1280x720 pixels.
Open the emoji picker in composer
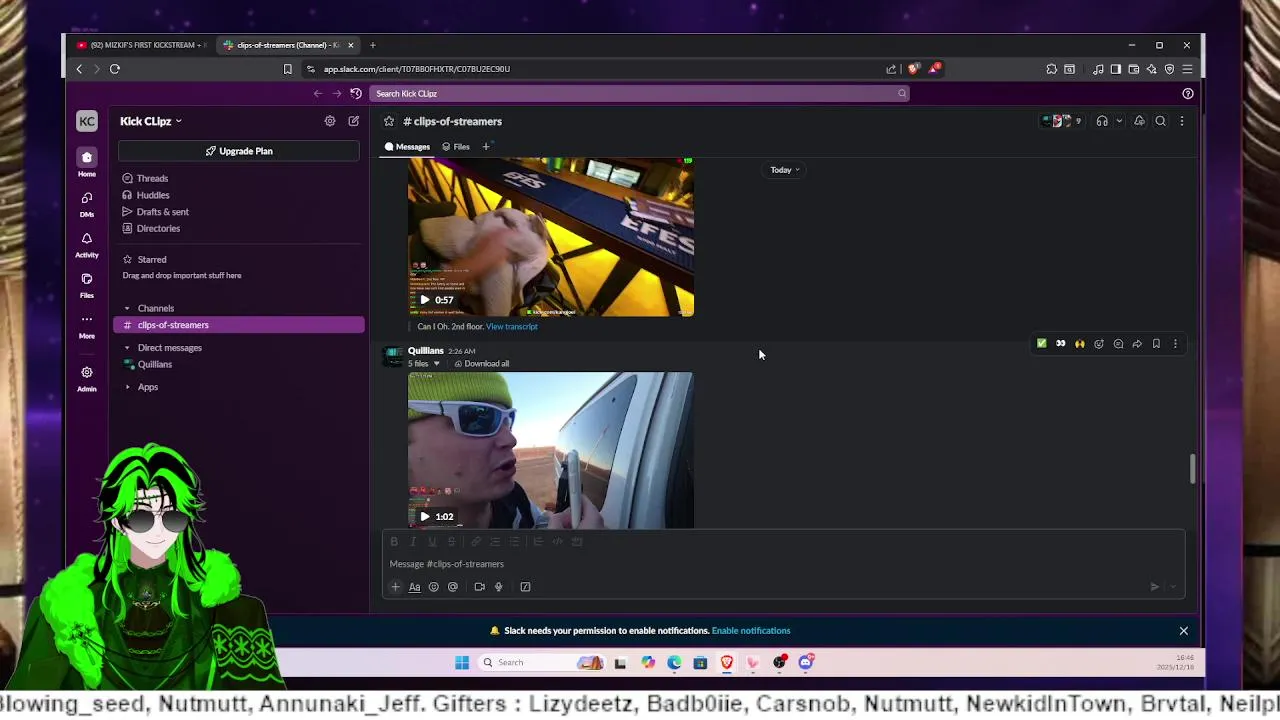coord(433,587)
